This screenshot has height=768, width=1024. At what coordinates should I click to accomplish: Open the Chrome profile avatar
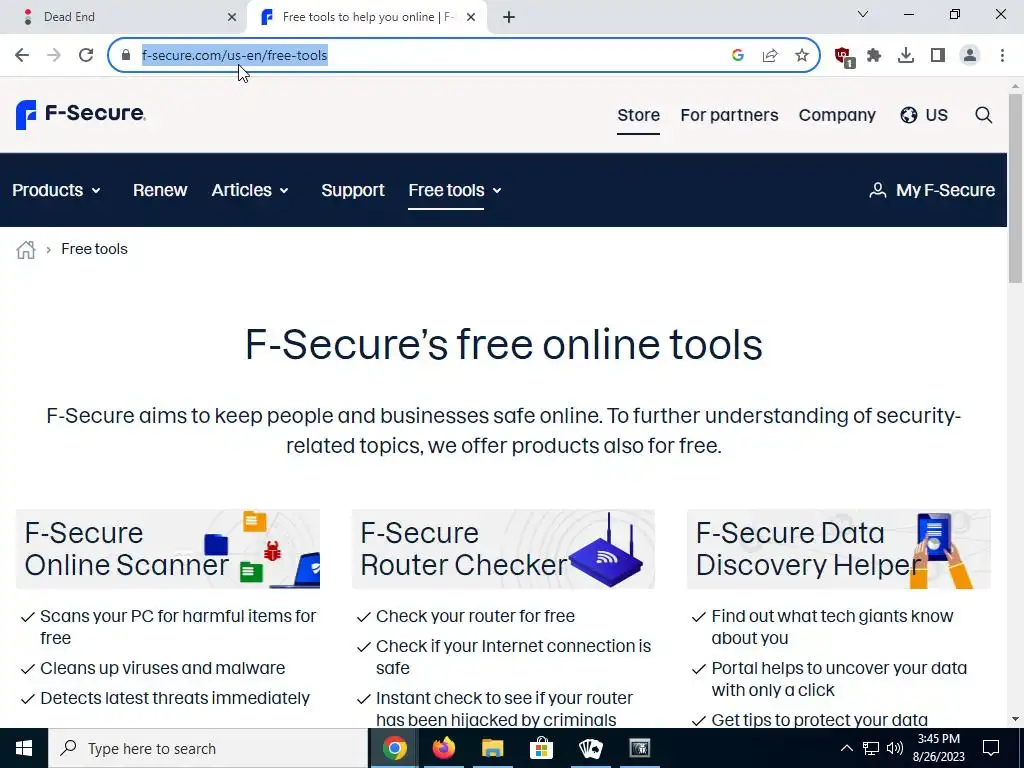tap(970, 55)
